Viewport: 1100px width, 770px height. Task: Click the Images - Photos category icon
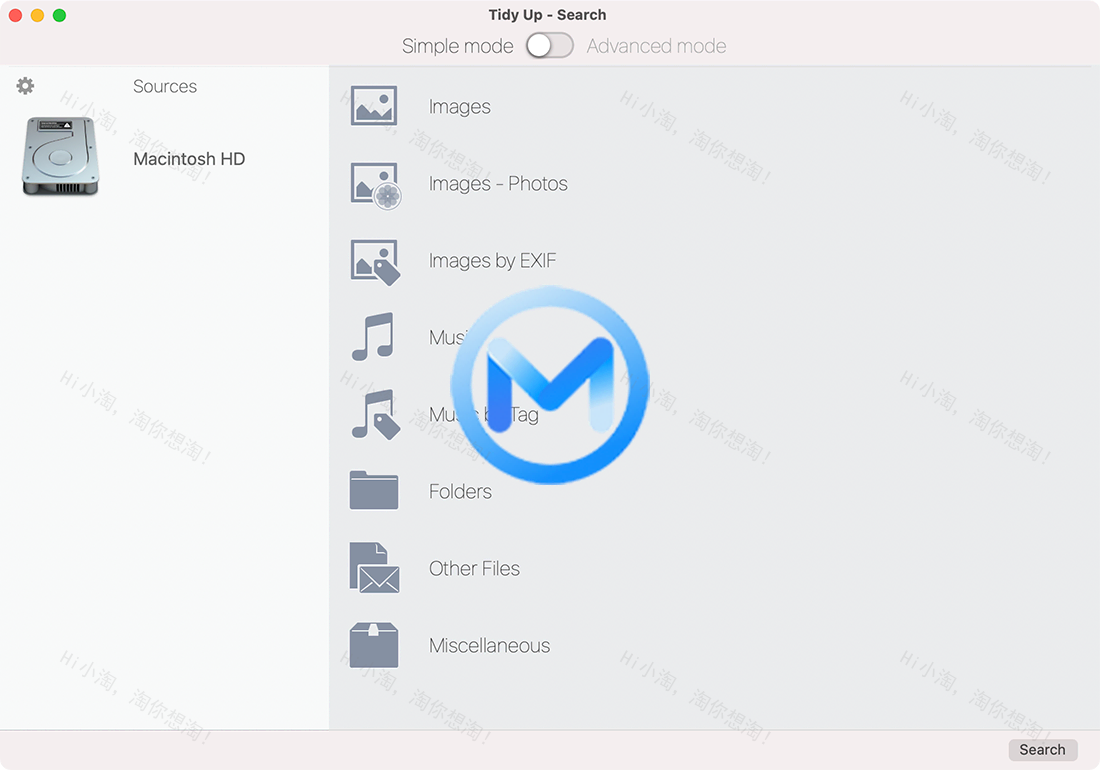click(375, 187)
